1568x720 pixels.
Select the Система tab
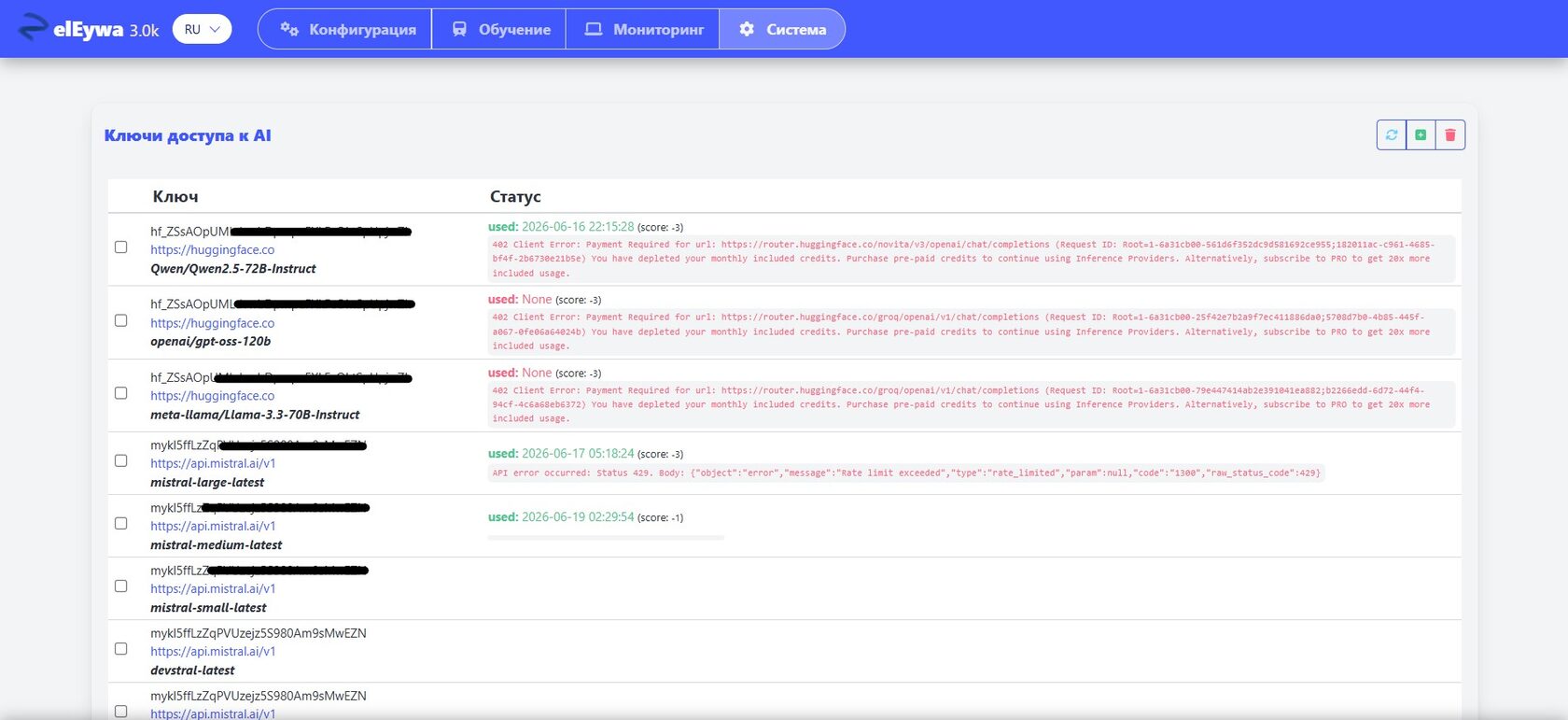(782, 29)
